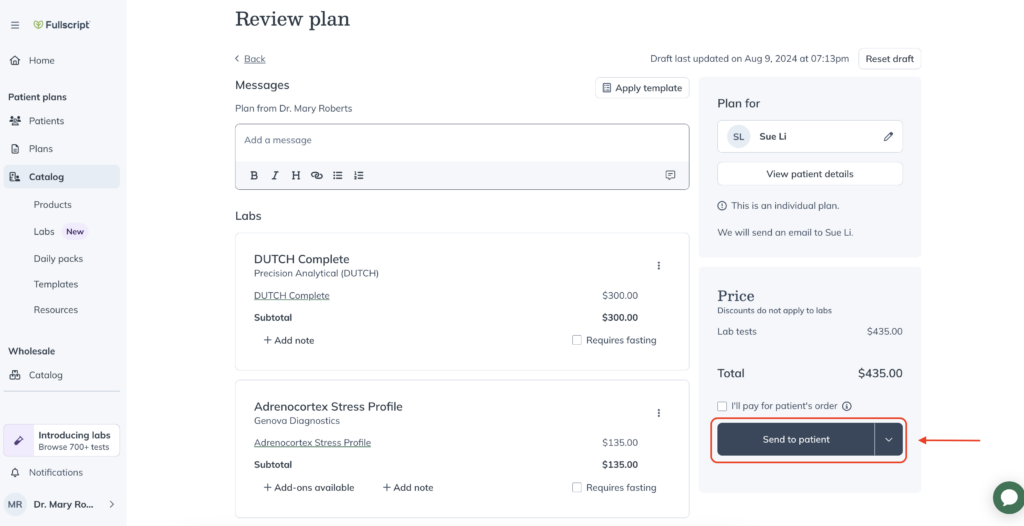
Task: Click the MR user avatar
Action: click(x=15, y=504)
